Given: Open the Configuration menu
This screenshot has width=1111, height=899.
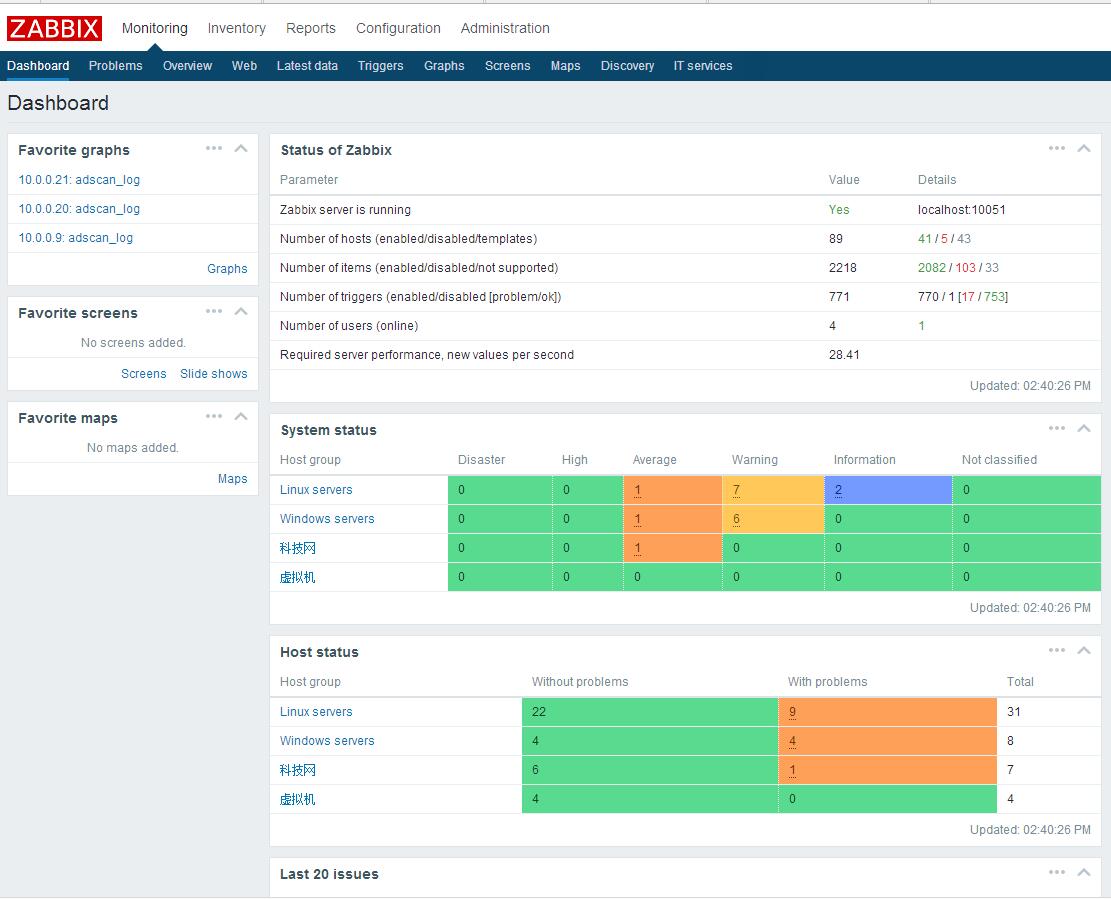Looking at the screenshot, I should point(398,28).
